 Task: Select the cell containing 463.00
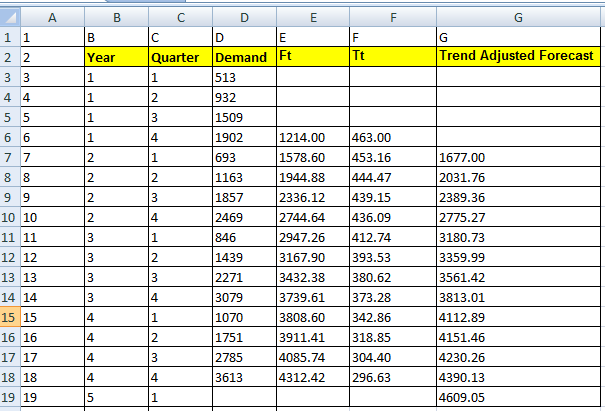[392, 137]
